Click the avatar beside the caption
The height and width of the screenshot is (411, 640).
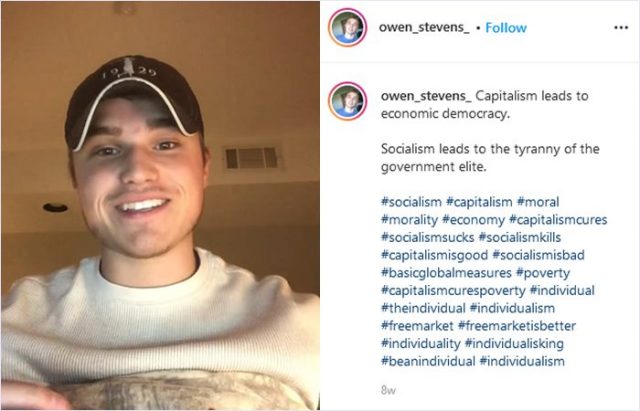coord(348,101)
